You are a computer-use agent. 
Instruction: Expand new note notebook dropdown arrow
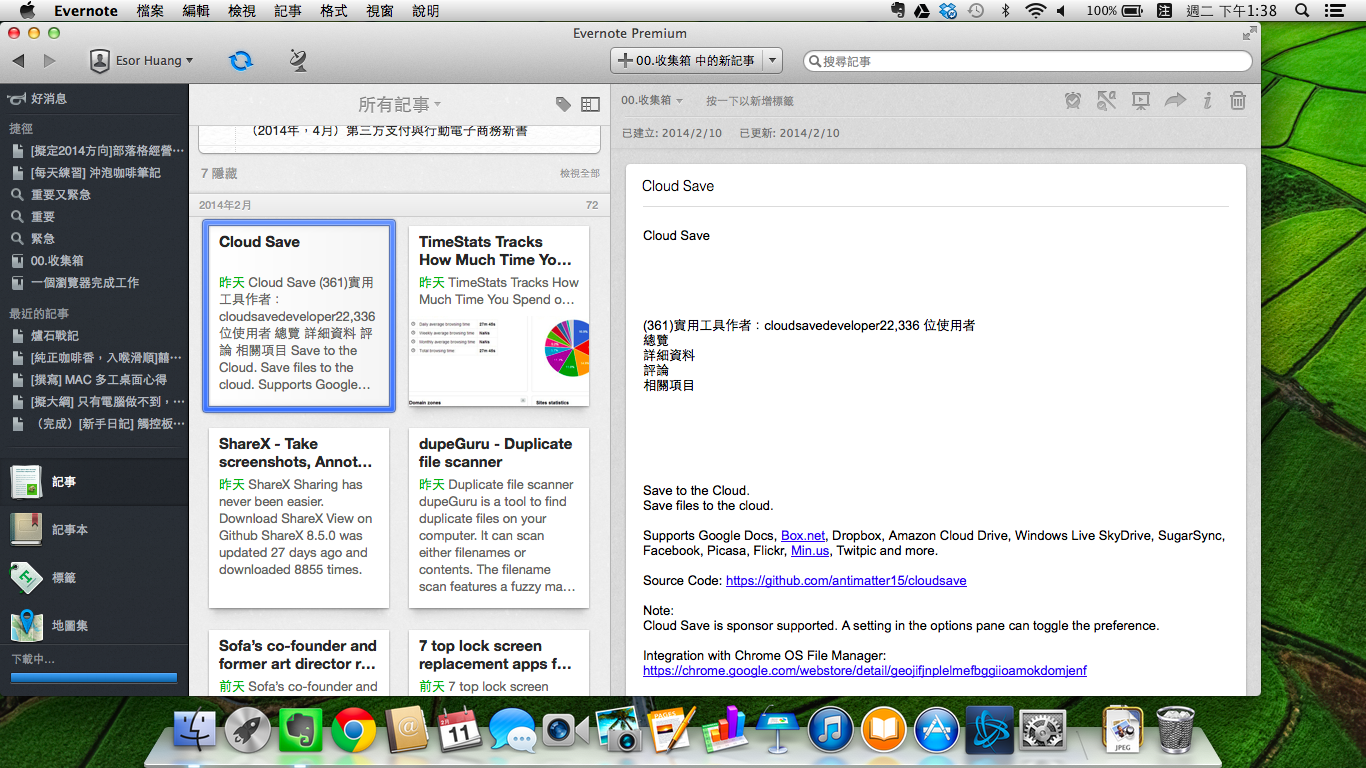[x=772, y=61]
